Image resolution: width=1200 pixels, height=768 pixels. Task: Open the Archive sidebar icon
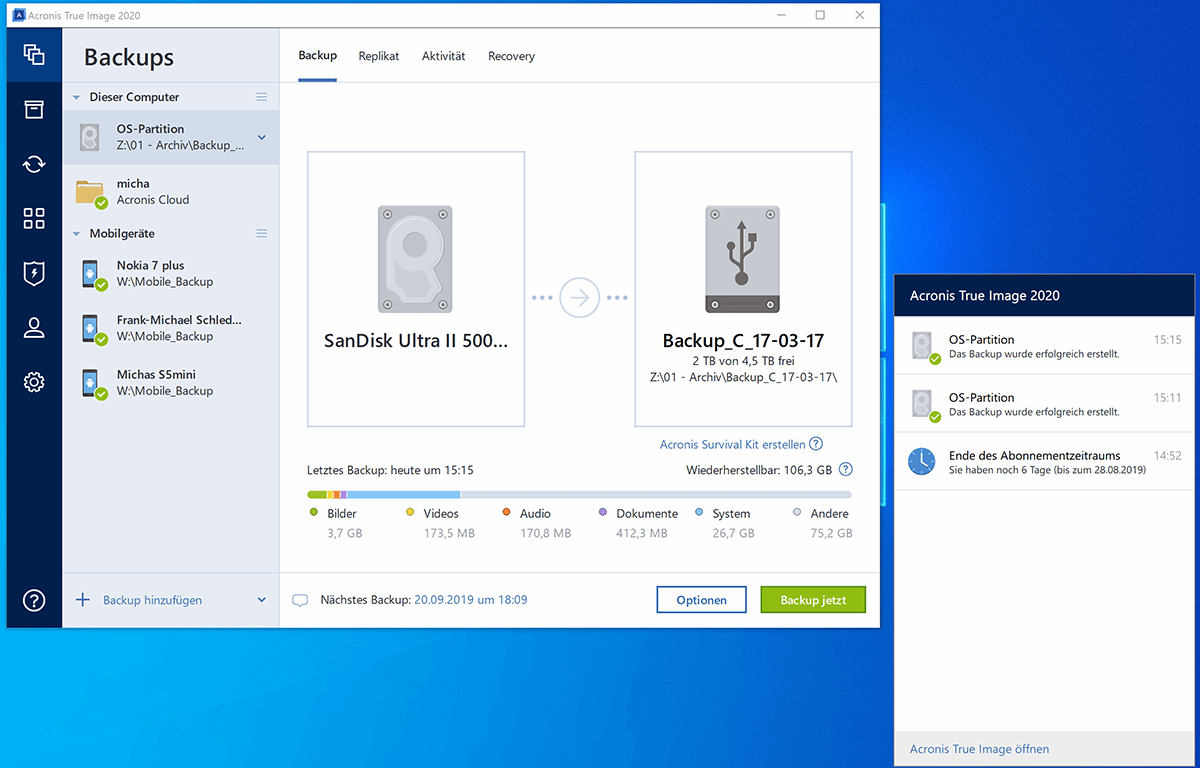tap(34, 110)
